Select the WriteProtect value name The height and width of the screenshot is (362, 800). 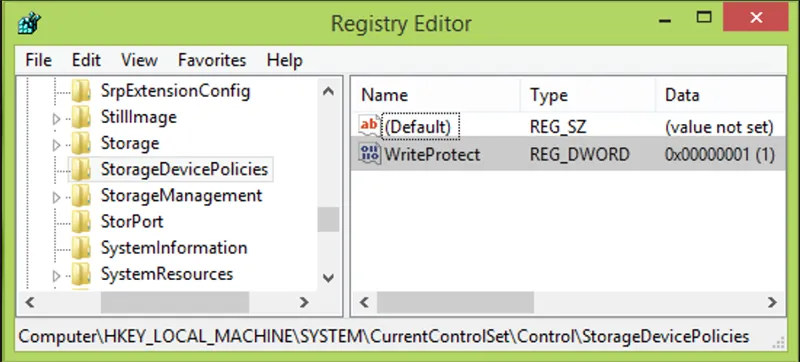pos(432,154)
